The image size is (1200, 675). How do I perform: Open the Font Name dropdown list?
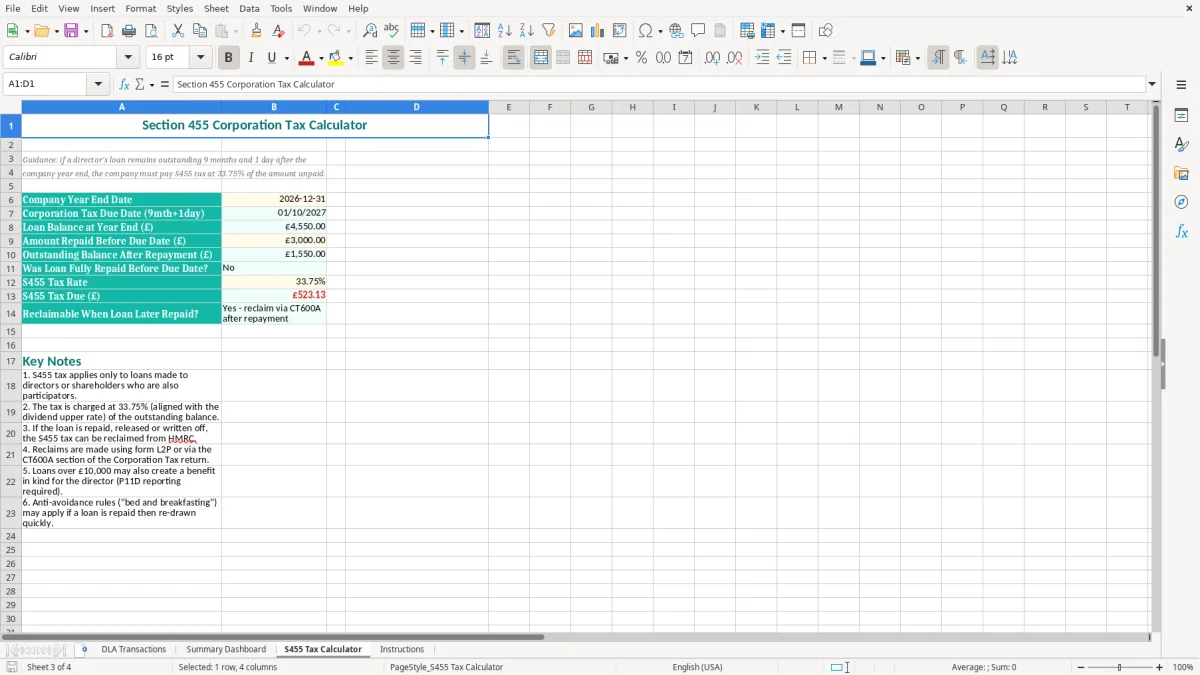tap(128, 57)
